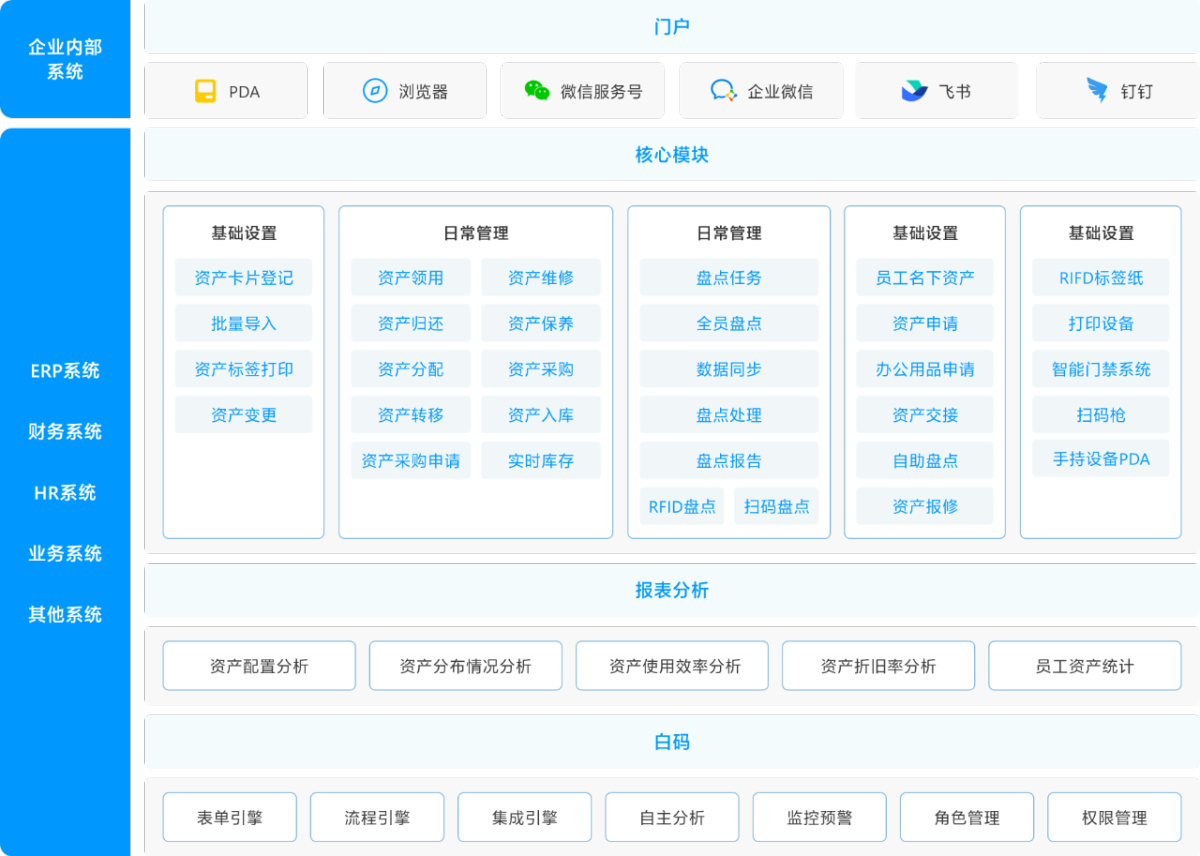Click the 飞书 bird logo icon

pos(914,91)
